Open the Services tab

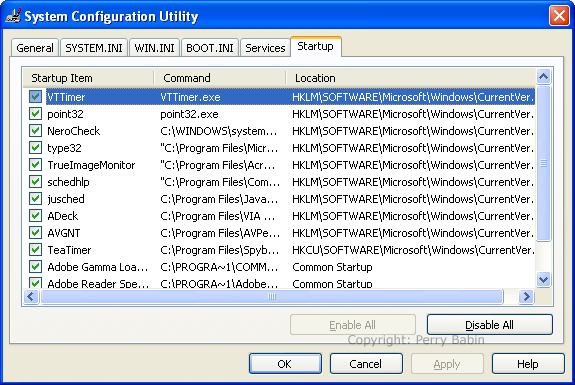(265, 48)
